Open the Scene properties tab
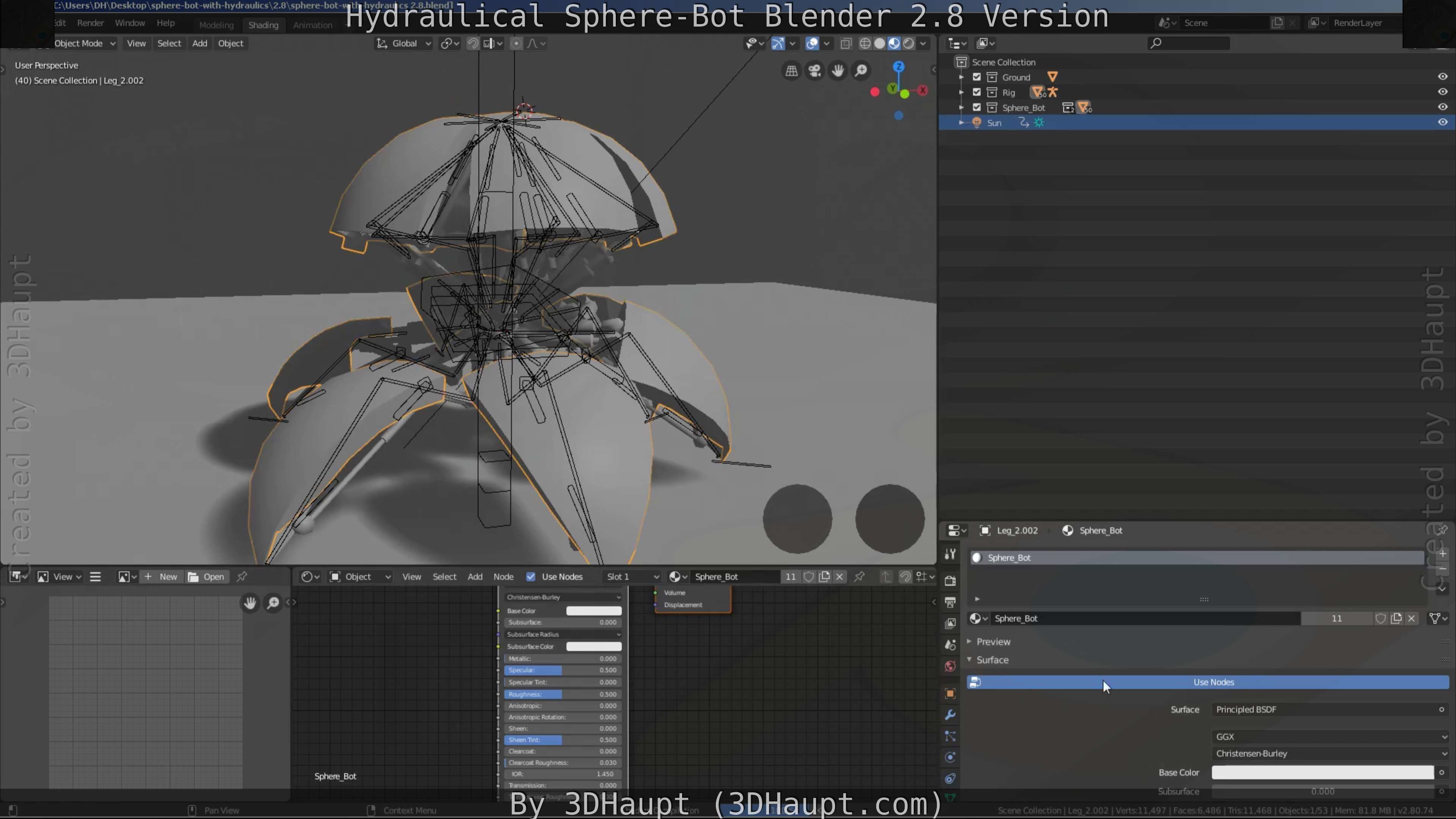Viewport: 1456px width, 819px height. click(950, 645)
